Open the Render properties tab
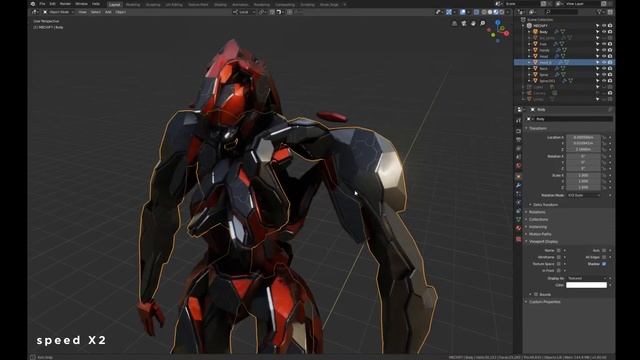Viewport: 640px width, 360px height. 519,131
